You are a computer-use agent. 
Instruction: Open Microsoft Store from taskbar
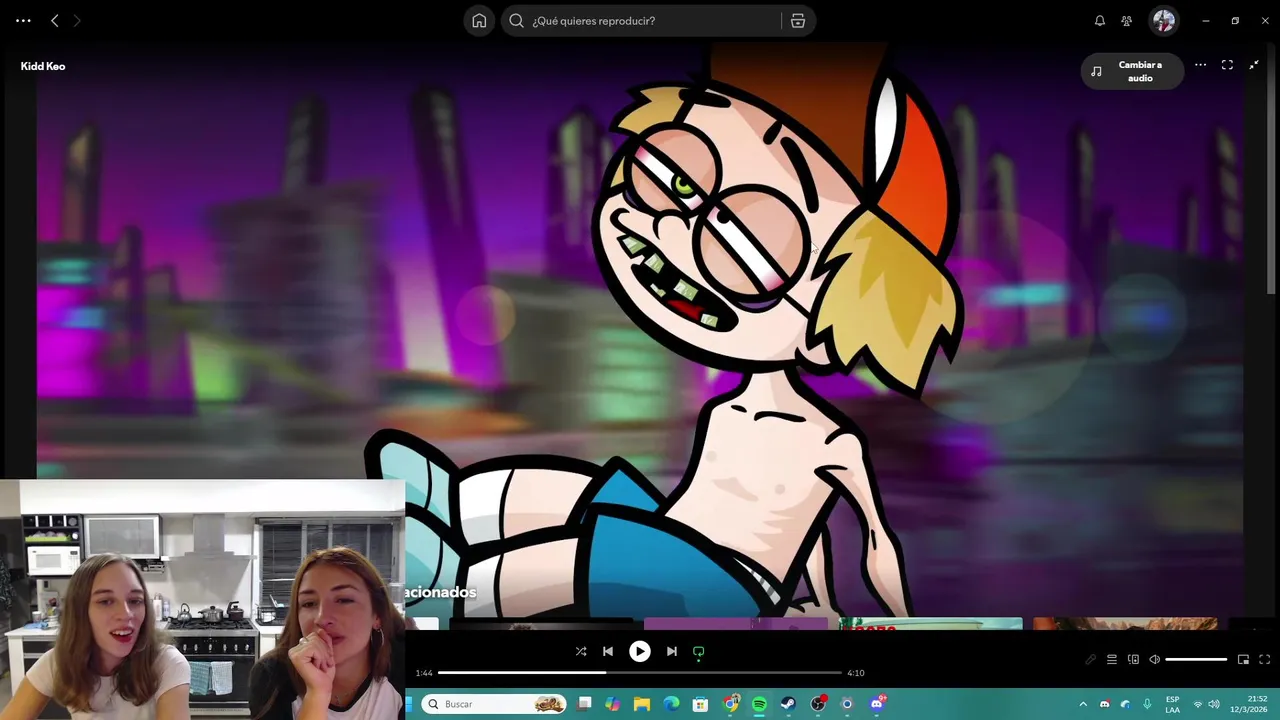(701, 704)
